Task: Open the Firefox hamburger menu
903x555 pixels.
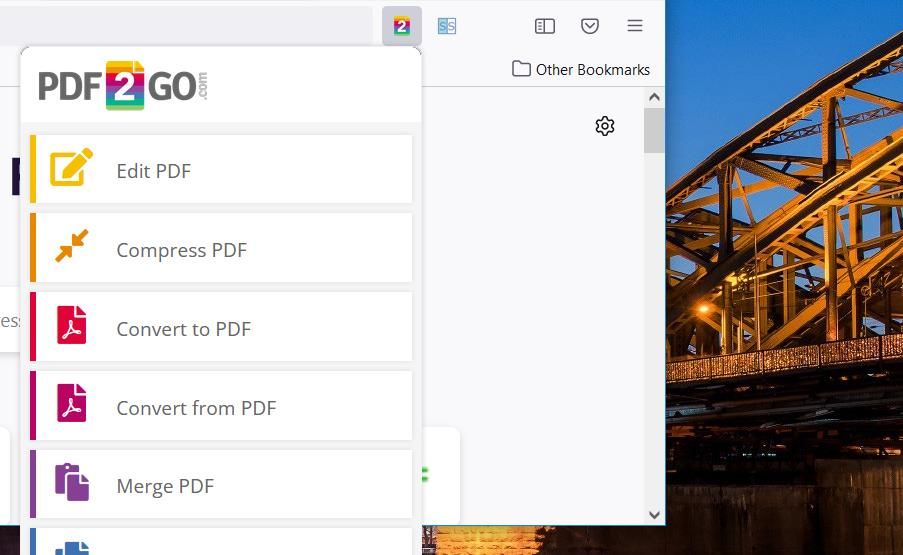Action: pos(635,26)
